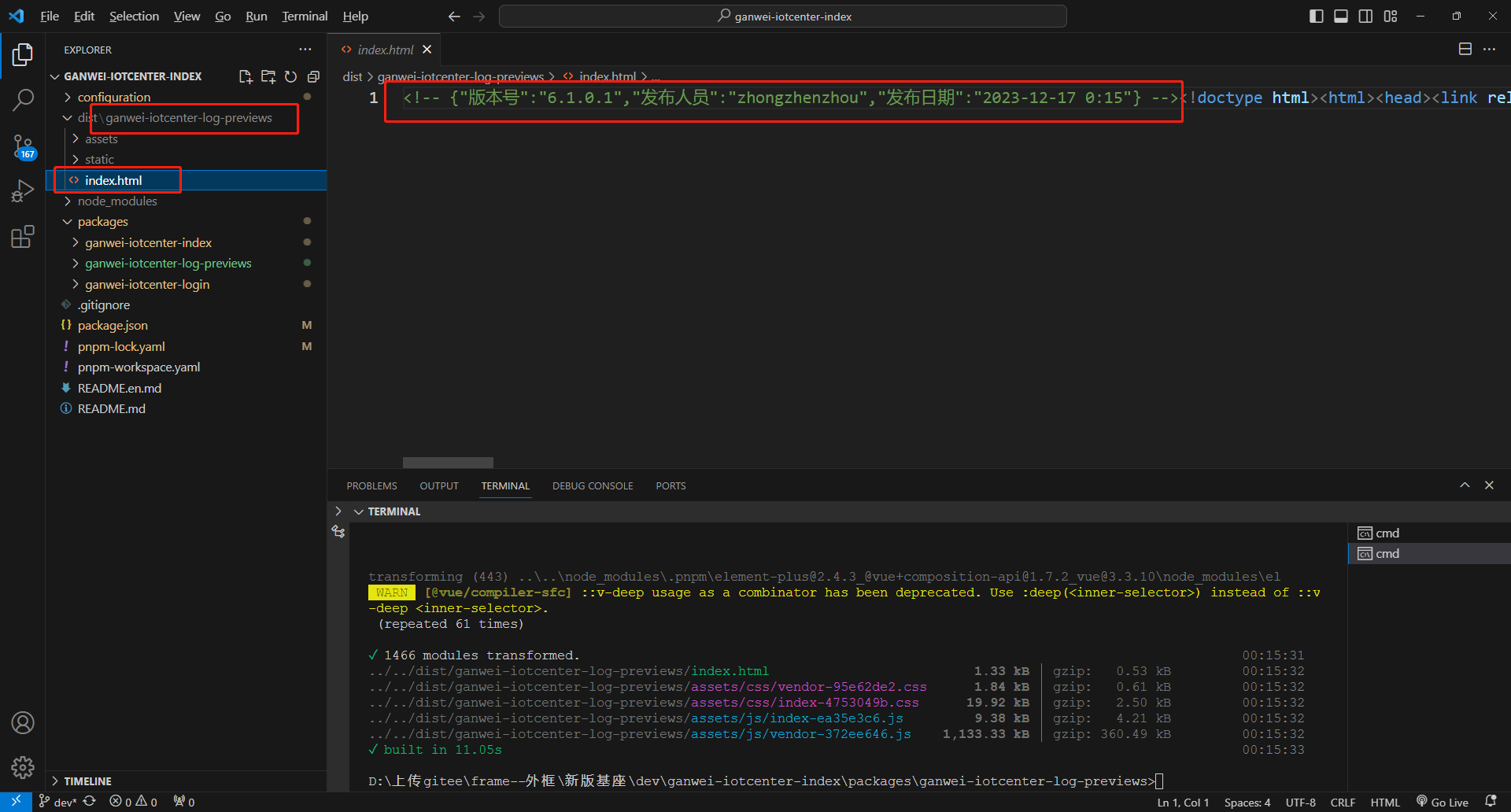Open the Explorer view in activity bar
This screenshot has height=812, width=1511.
coord(23,54)
